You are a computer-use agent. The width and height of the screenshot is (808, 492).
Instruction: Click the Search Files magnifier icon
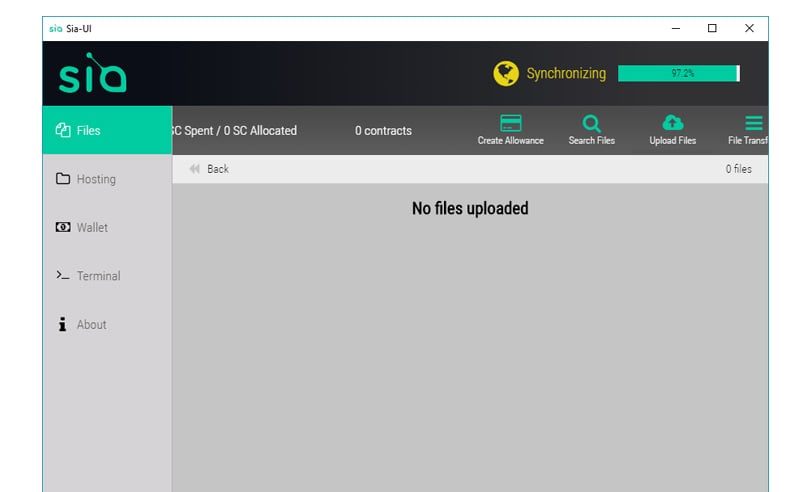(591, 124)
